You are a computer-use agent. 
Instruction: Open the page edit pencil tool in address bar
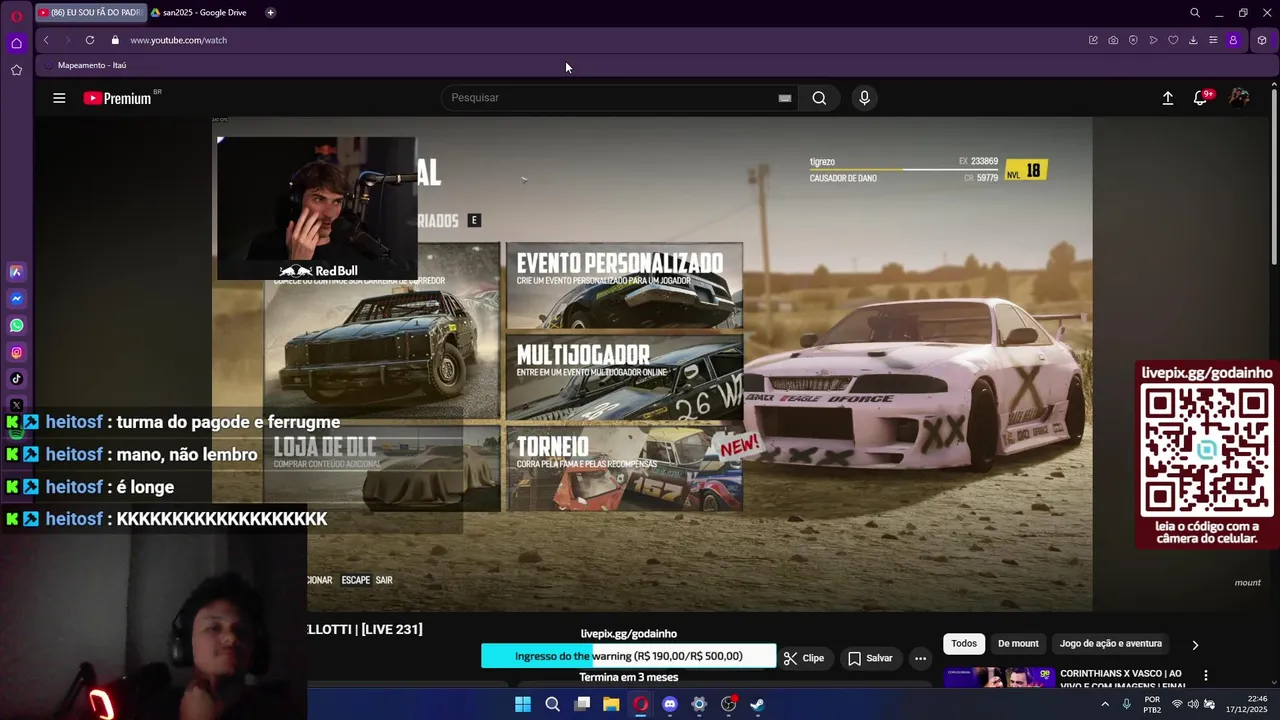click(x=1093, y=40)
